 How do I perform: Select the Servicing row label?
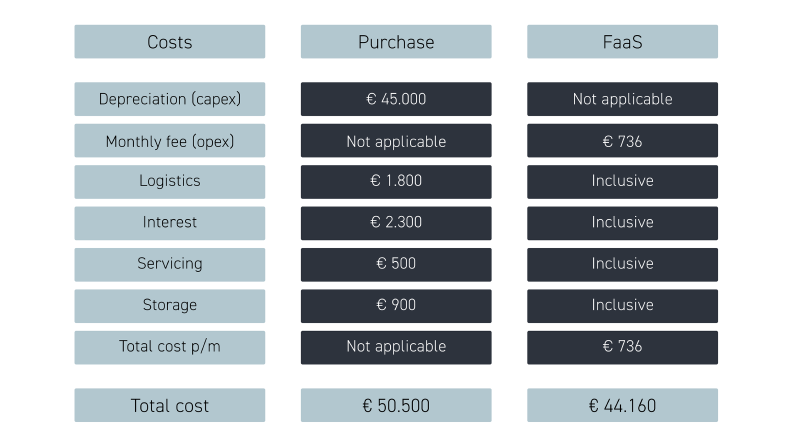coord(169,264)
